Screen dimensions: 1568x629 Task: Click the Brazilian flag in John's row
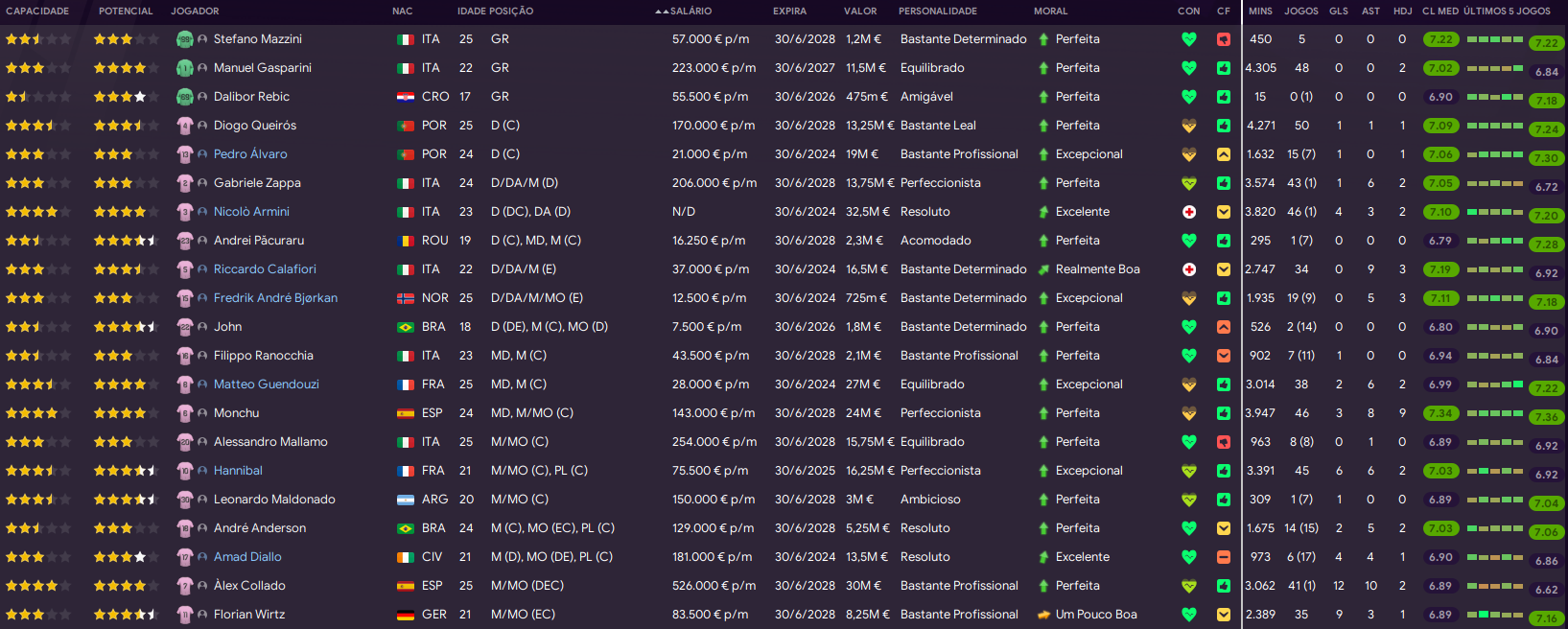tap(406, 327)
